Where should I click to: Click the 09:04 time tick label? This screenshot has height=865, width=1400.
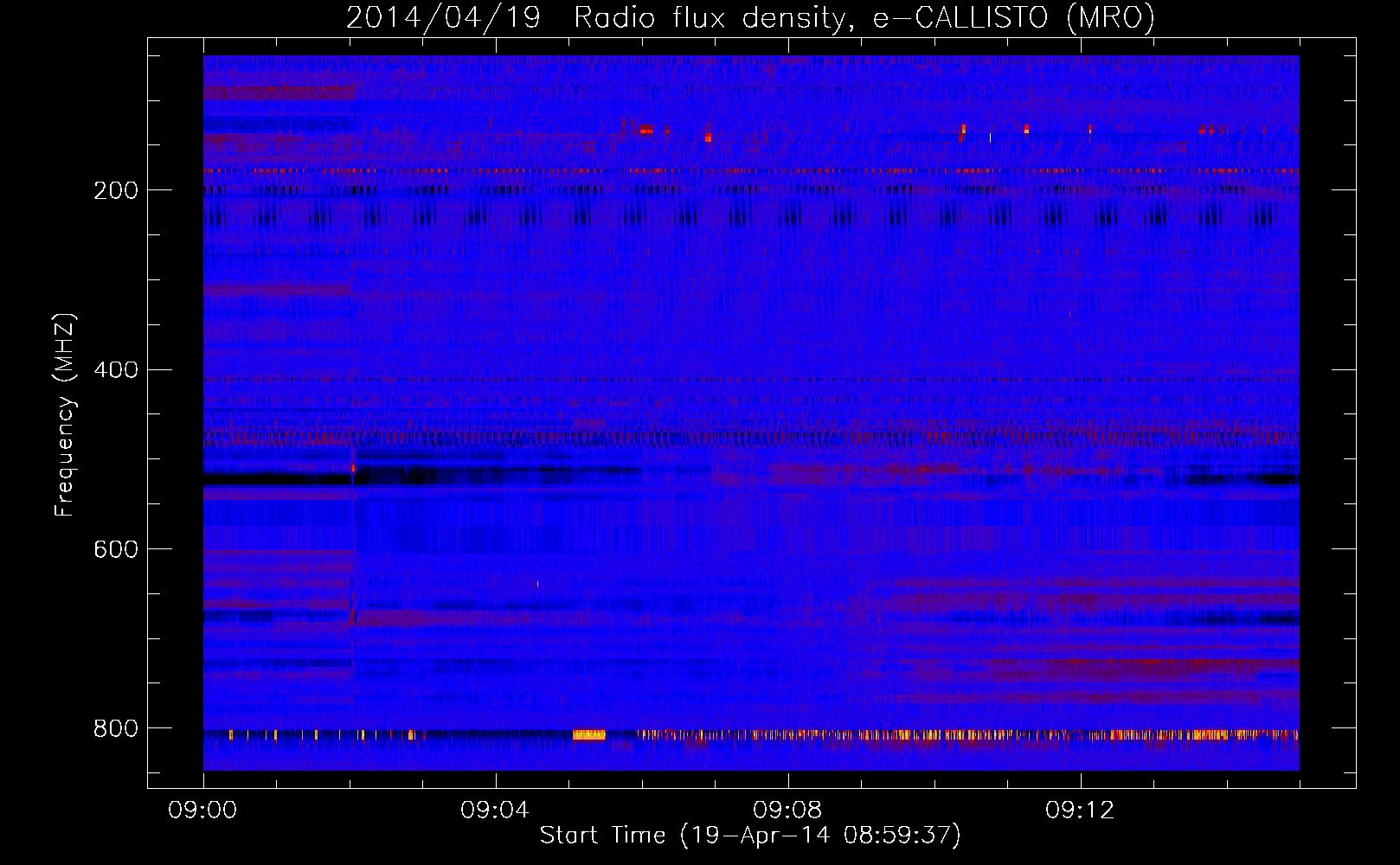[495, 811]
